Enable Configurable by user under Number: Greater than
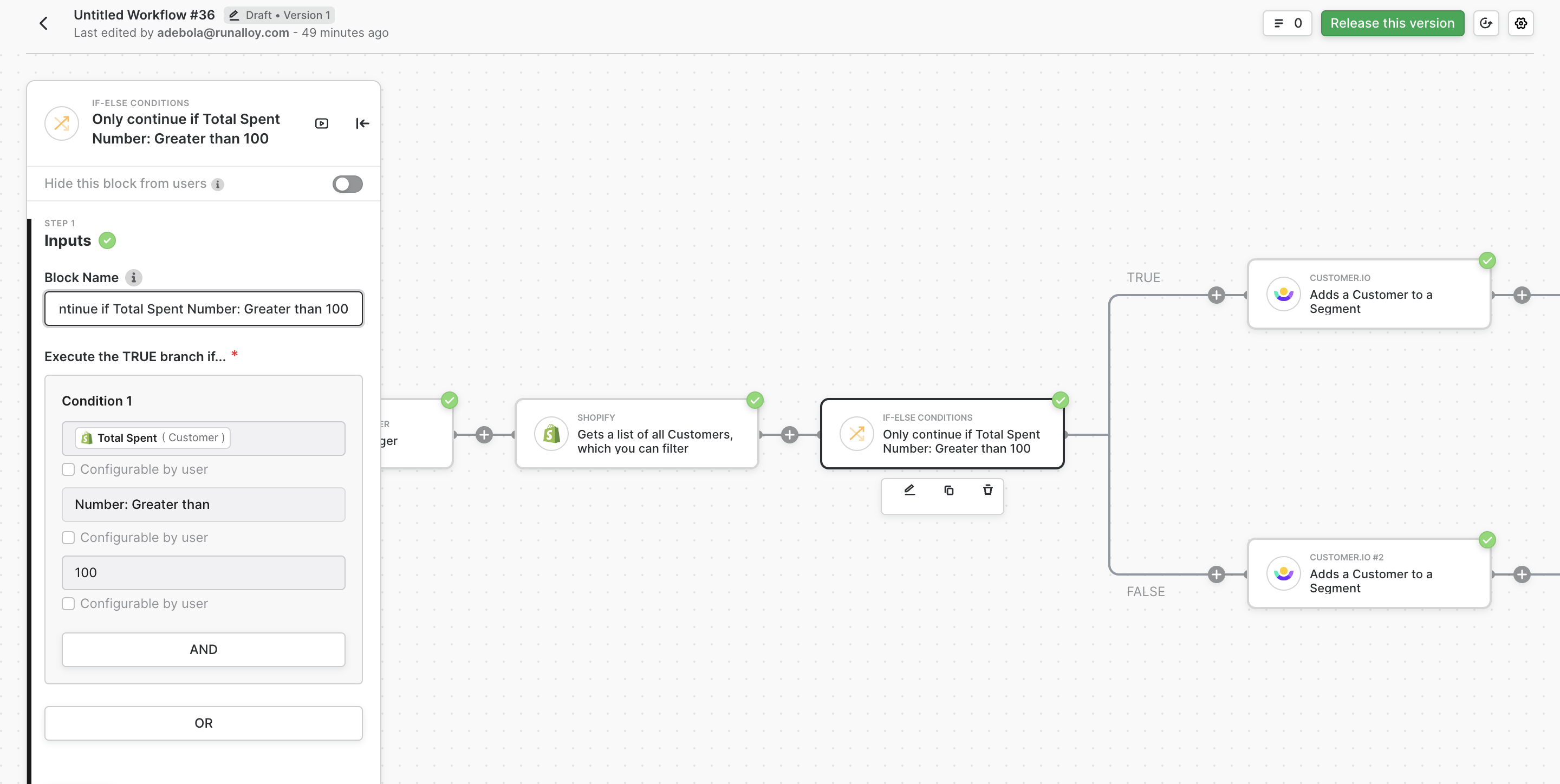 pos(68,538)
